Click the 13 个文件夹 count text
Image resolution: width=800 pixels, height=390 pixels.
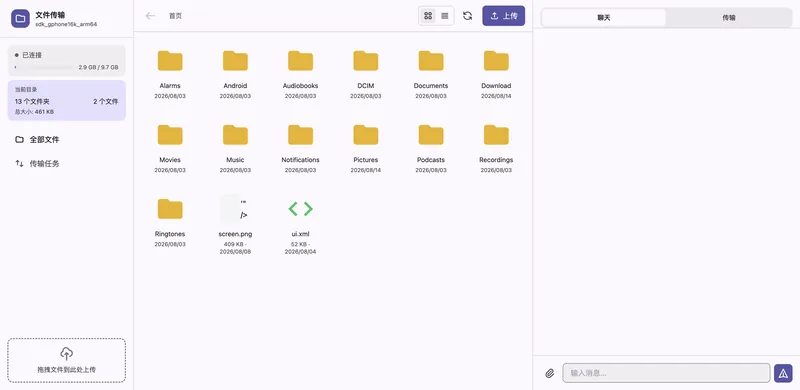click(32, 102)
